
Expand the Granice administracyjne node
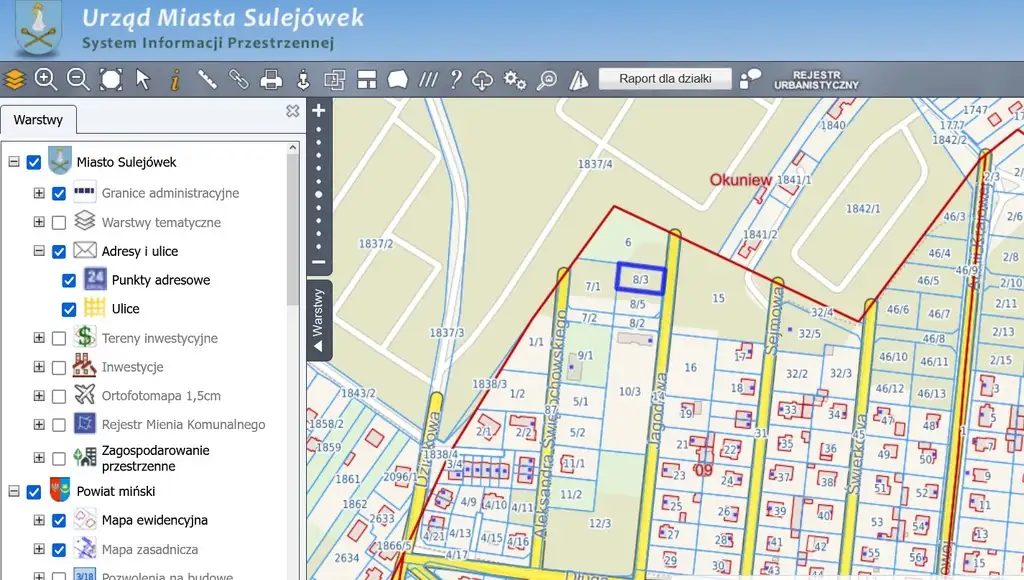coord(39,193)
